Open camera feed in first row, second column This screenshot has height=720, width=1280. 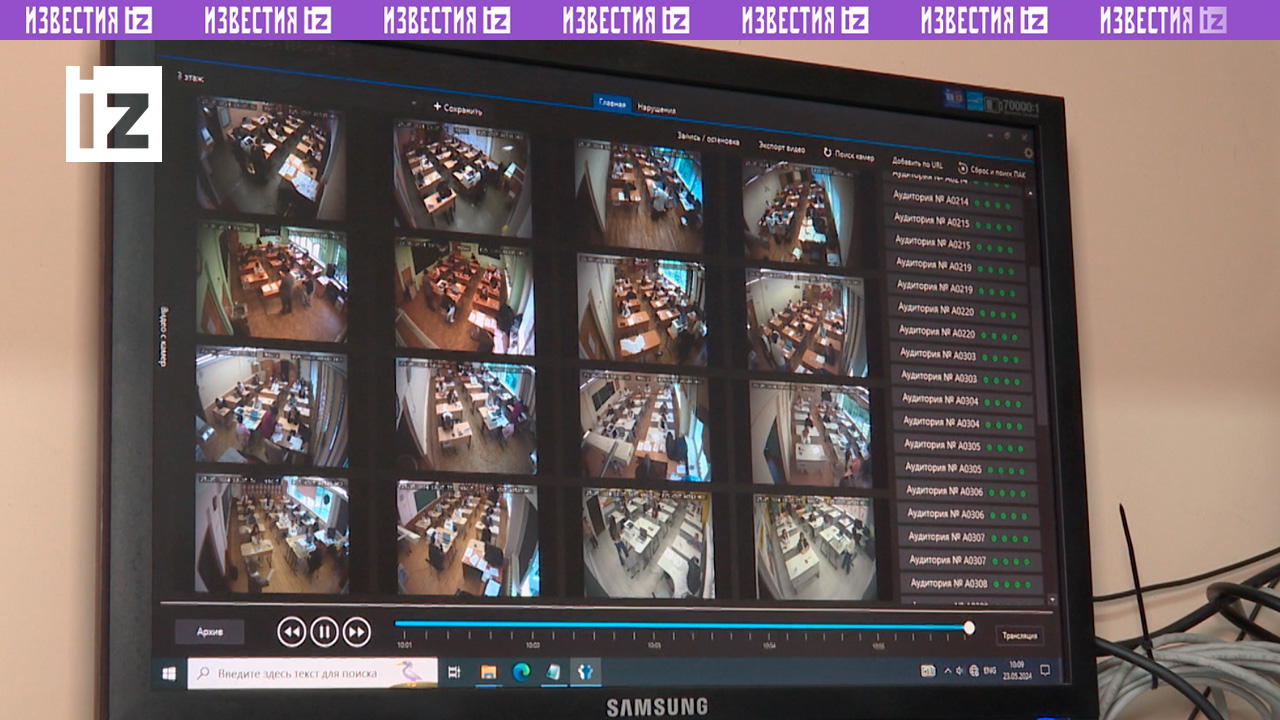click(461, 177)
